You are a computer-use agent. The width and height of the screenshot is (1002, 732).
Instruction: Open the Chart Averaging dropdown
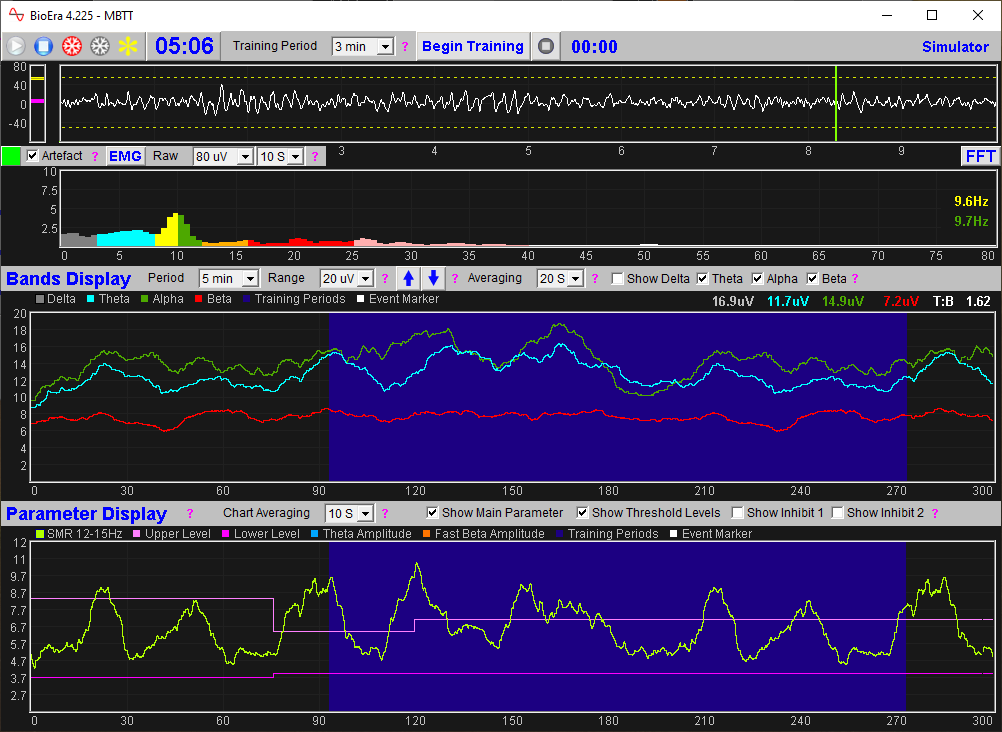349,513
